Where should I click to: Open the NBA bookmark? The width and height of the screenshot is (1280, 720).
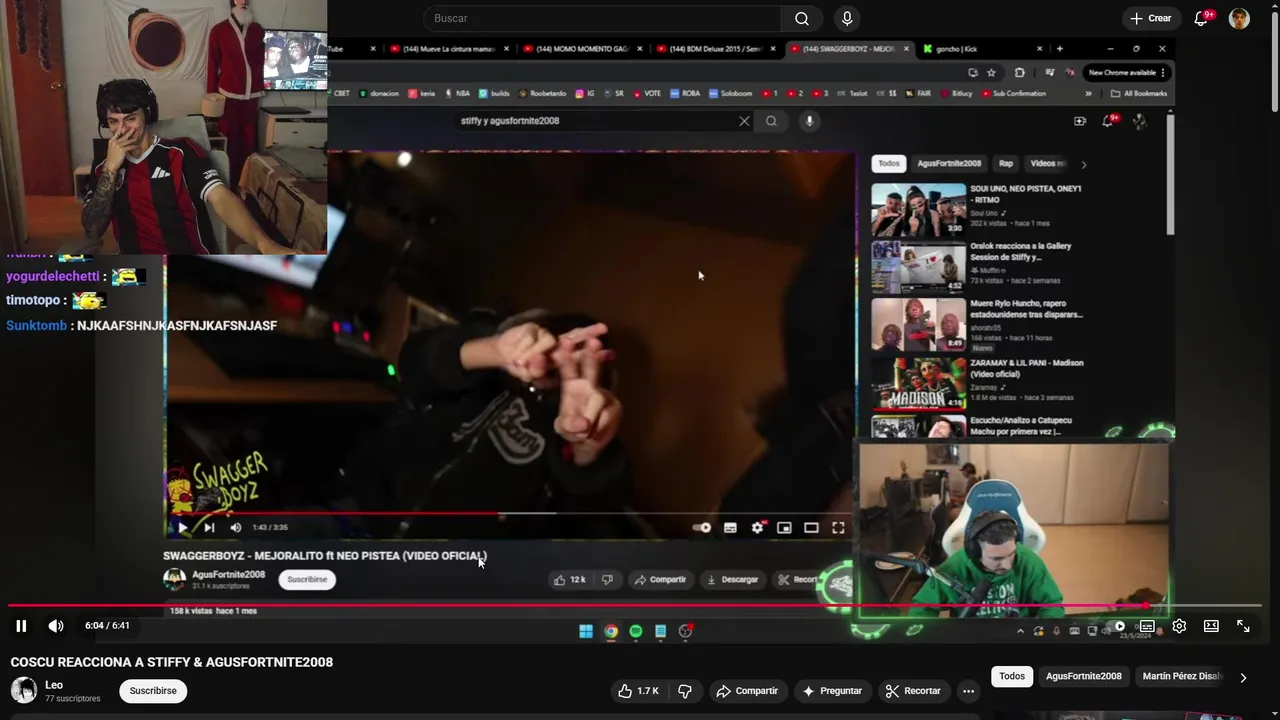[x=456, y=94]
